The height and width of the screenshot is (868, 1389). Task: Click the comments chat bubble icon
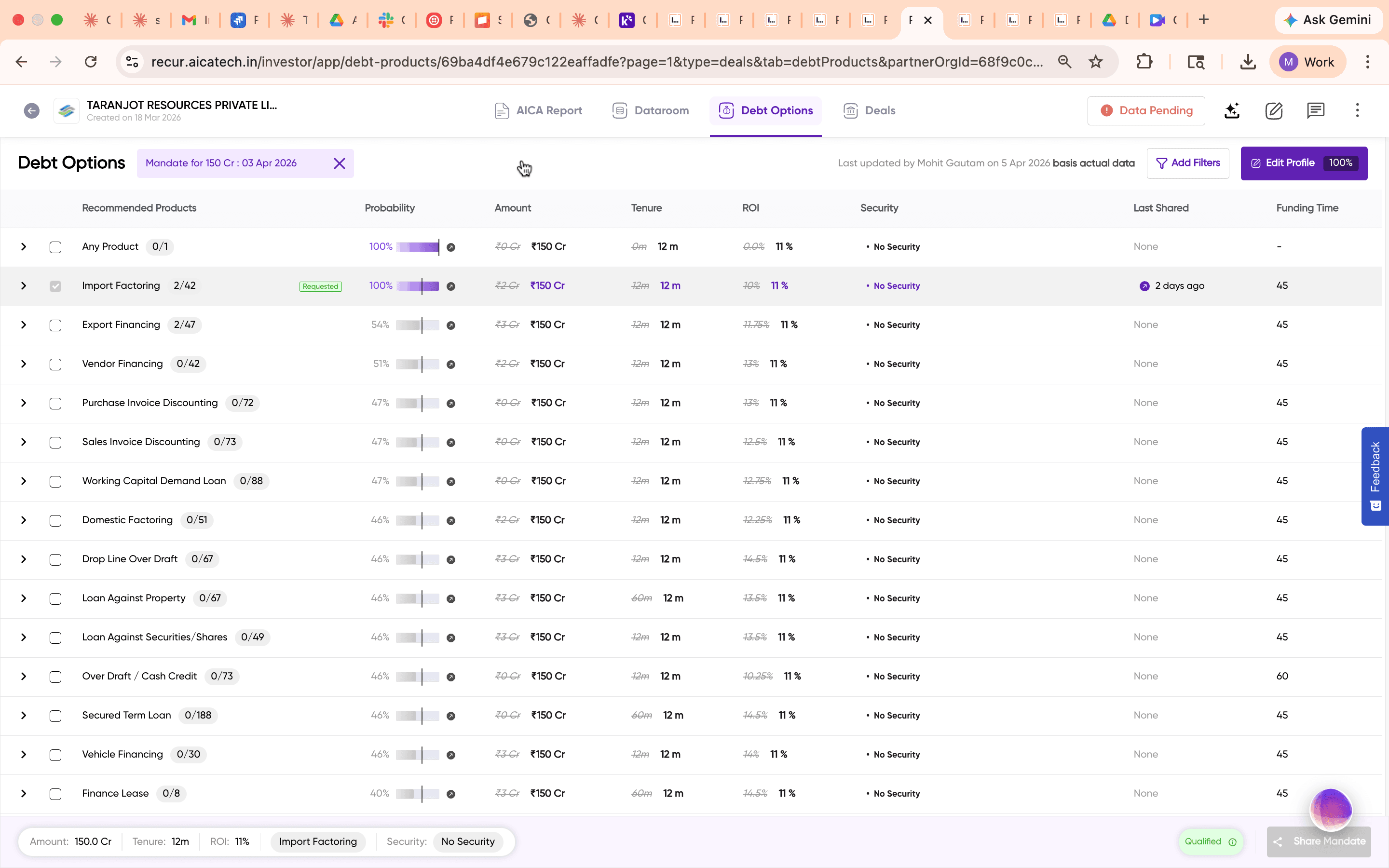pos(1315,111)
